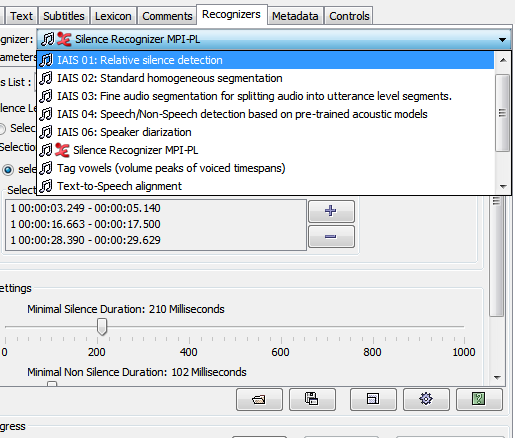
Task: Select the Recognizers tab
Action: coord(231,15)
